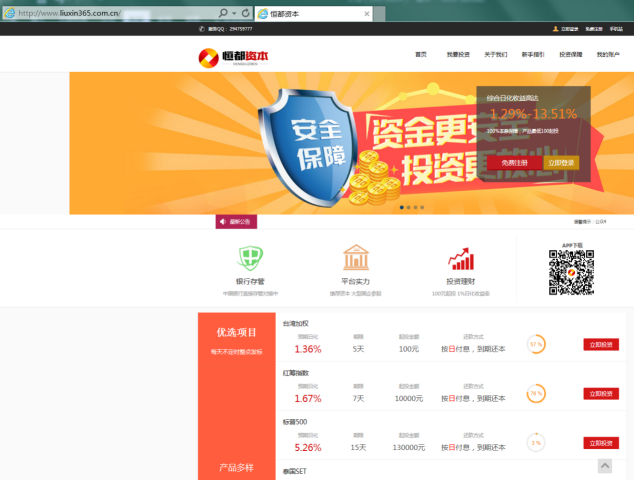
Task: Click the 银行存管 shield icon
Action: pyautogui.click(x=249, y=259)
